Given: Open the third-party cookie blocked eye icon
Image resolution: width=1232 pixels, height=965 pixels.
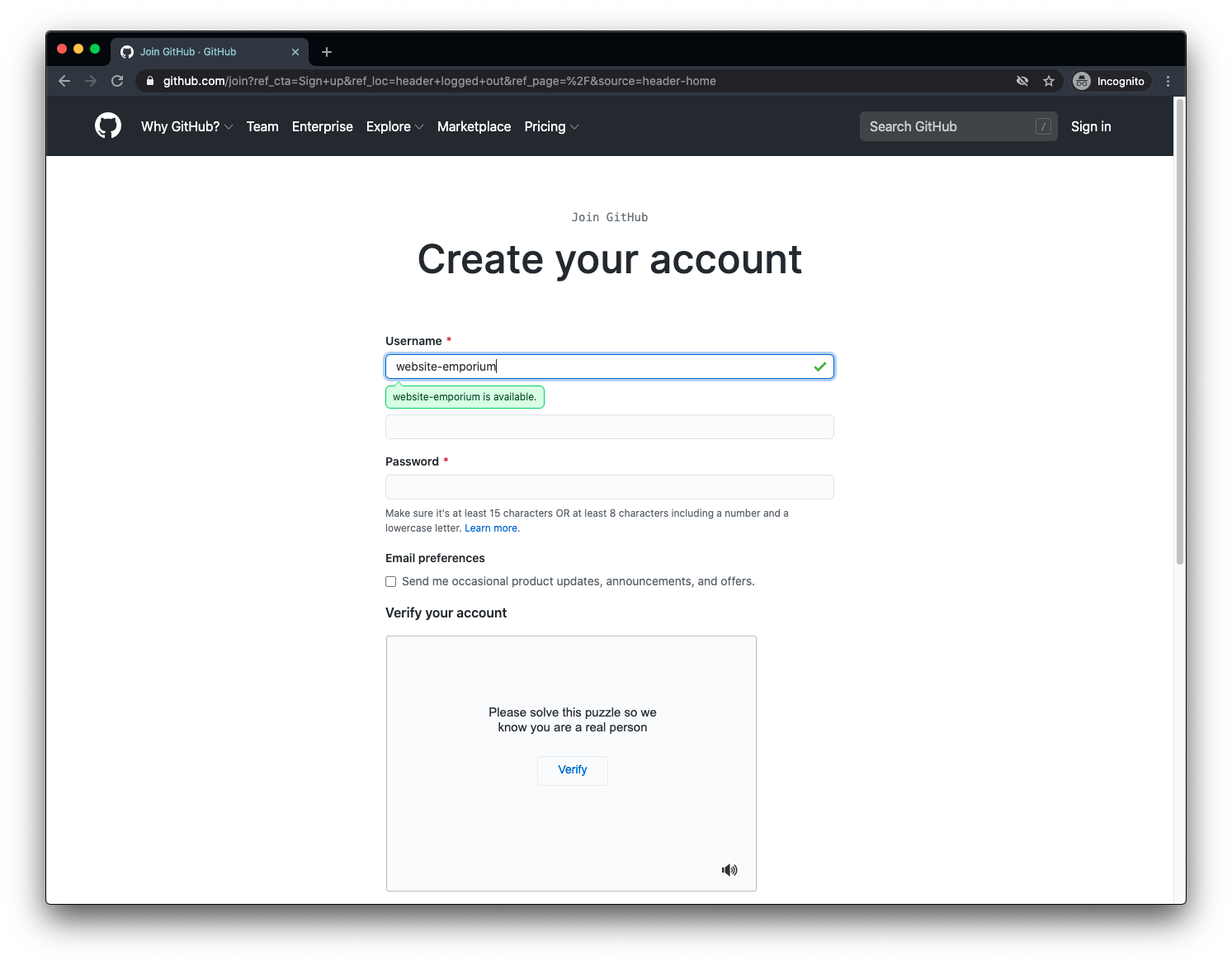Looking at the screenshot, I should (1022, 81).
